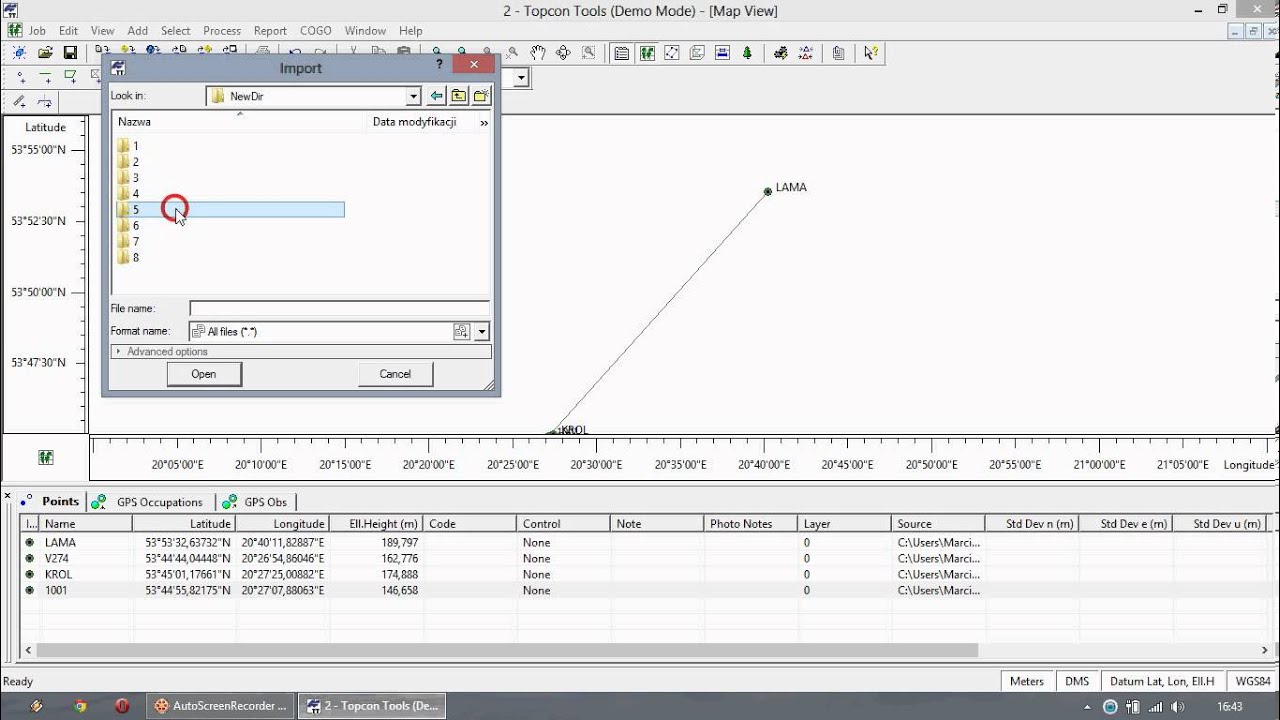Open the Job menu
This screenshot has width=1280, height=720.
[37, 31]
